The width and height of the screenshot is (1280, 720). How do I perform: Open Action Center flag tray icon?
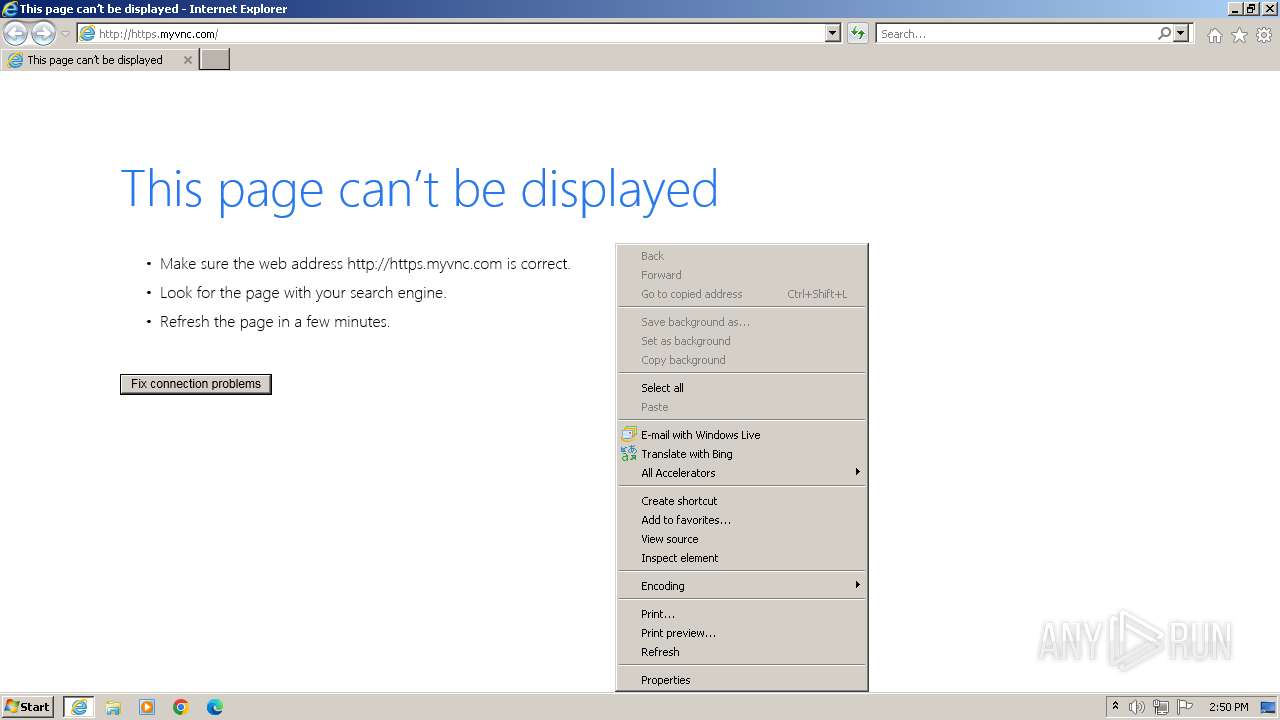click(x=1185, y=707)
